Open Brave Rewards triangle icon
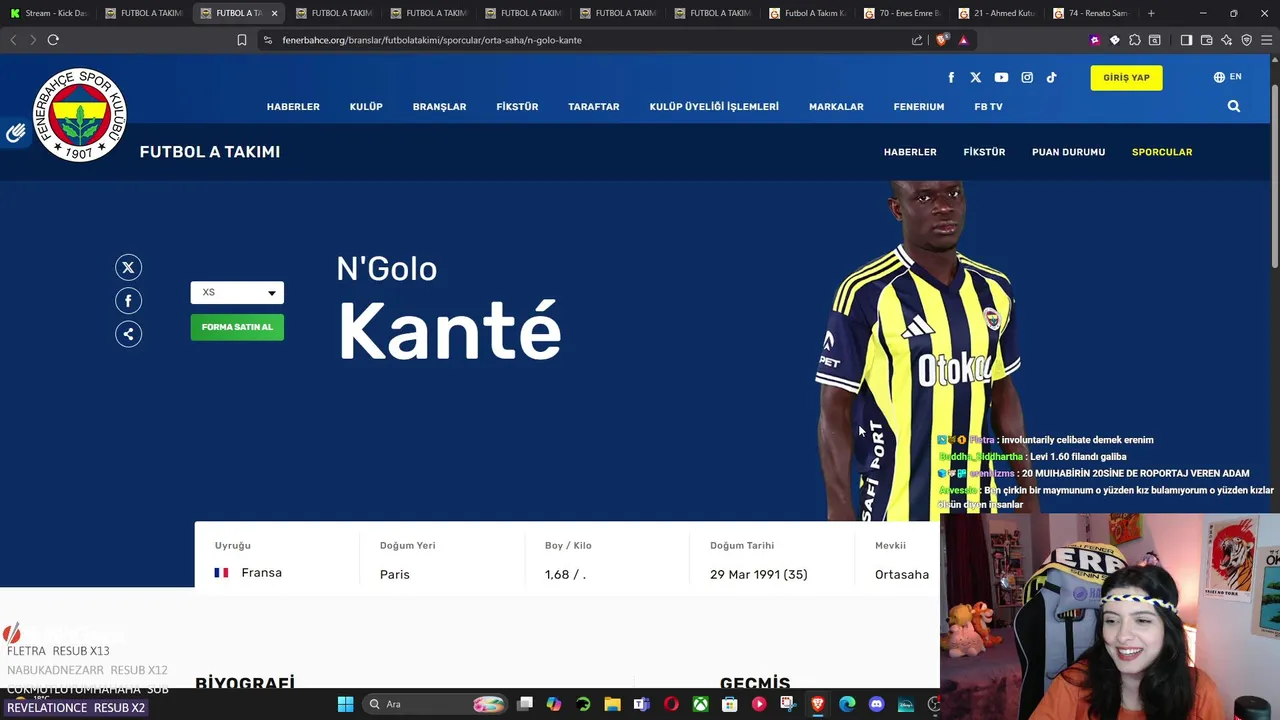 point(963,40)
